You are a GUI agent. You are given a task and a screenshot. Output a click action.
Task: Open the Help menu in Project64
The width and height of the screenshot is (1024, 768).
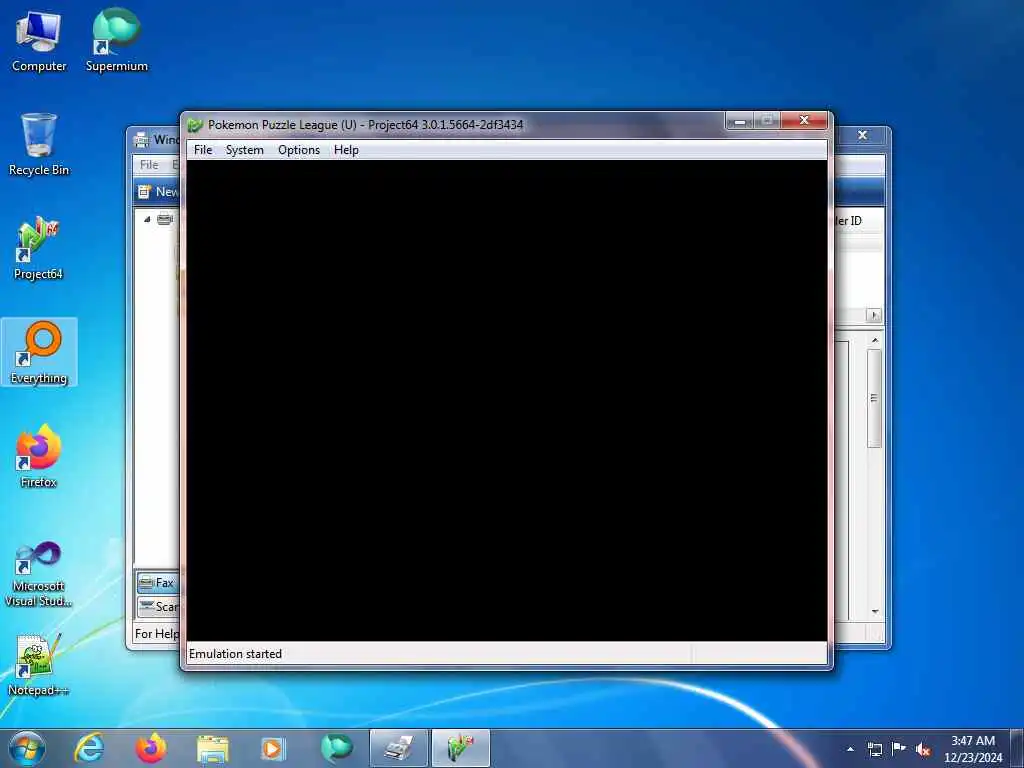tap(346, 150)
